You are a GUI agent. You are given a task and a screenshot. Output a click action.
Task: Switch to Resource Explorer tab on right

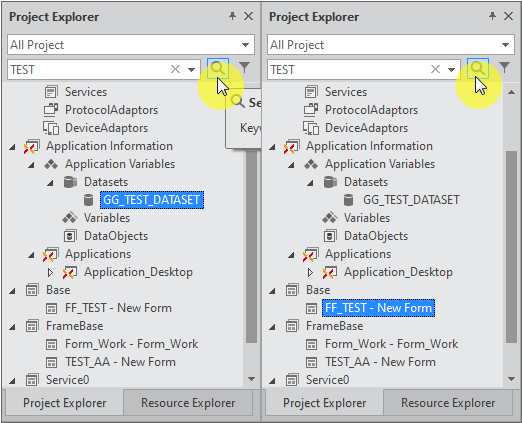coord(448,403)
